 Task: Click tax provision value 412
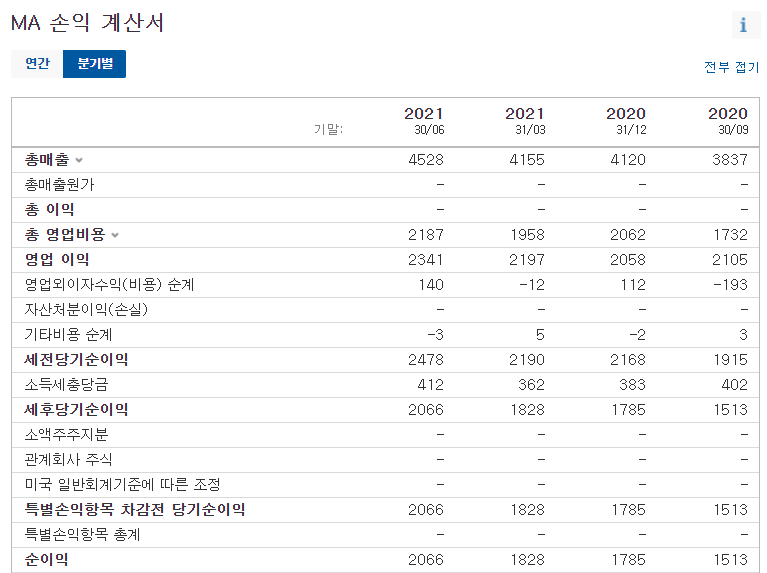430,385
